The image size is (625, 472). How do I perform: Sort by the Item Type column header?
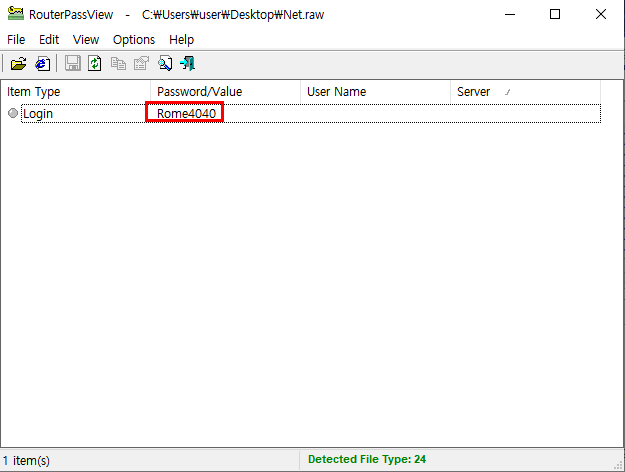tap(75, 92)
